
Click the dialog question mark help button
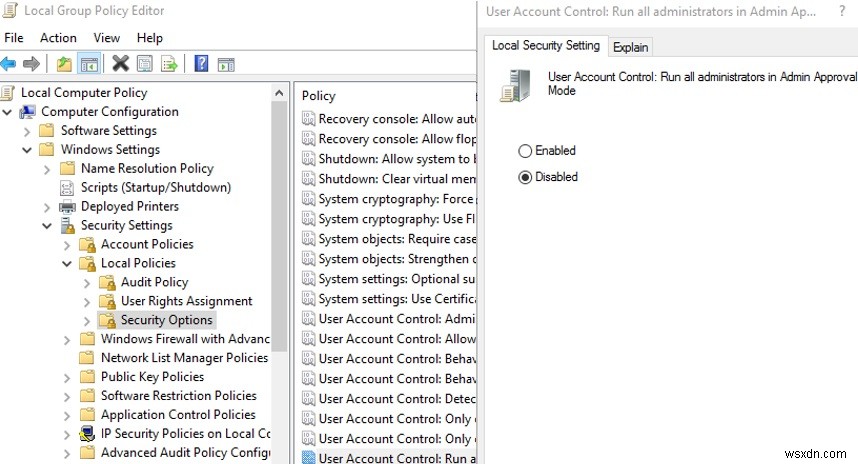[x=842, y=11]
